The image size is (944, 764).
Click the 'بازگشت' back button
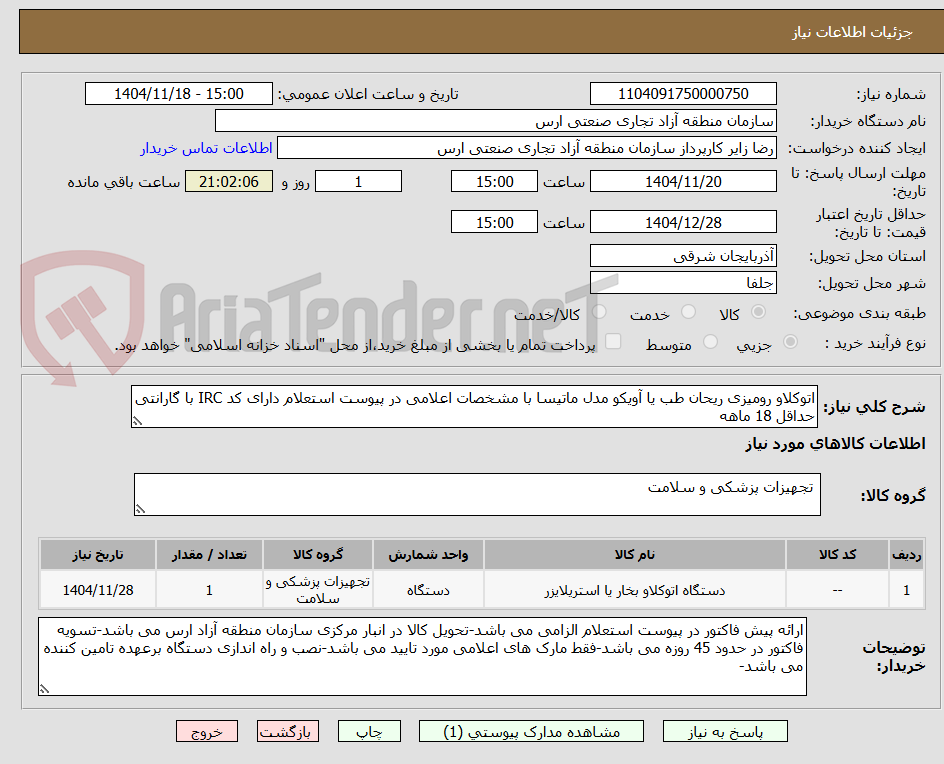(x=288, y=731)
